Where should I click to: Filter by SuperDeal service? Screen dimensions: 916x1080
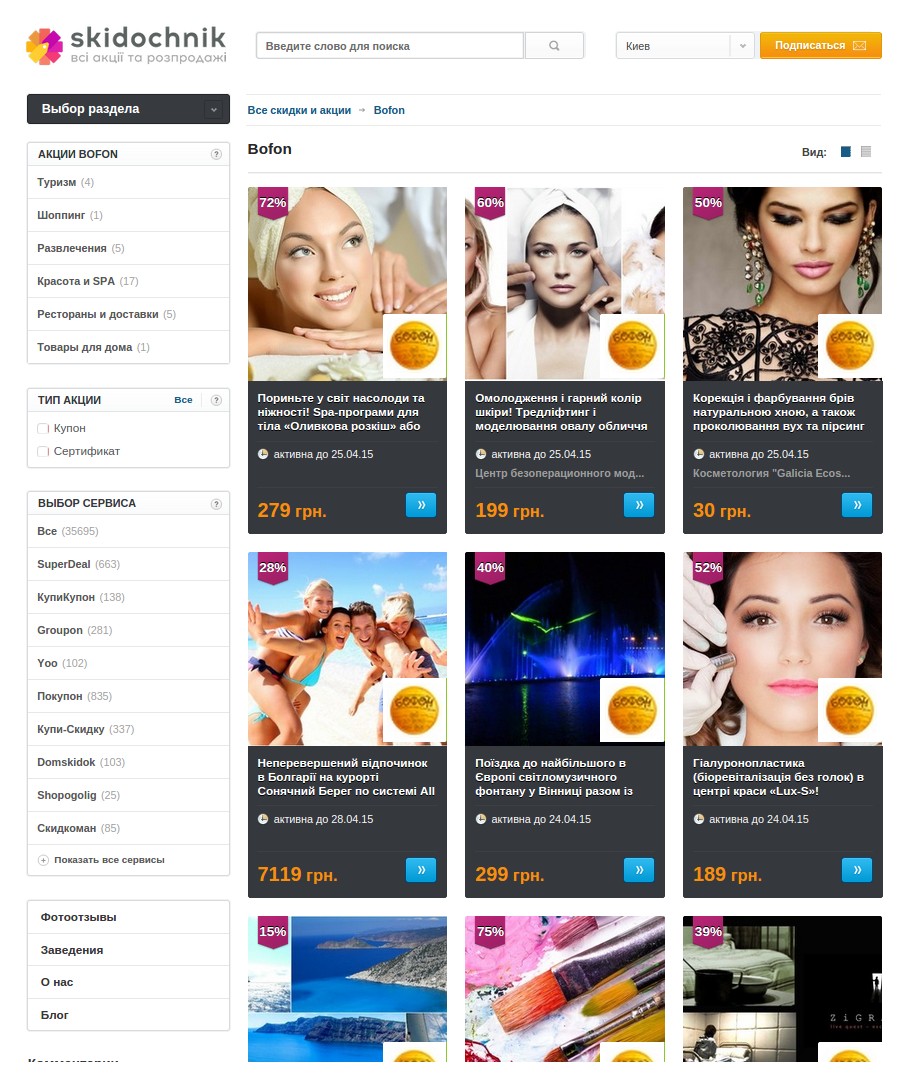pos(128,565)
